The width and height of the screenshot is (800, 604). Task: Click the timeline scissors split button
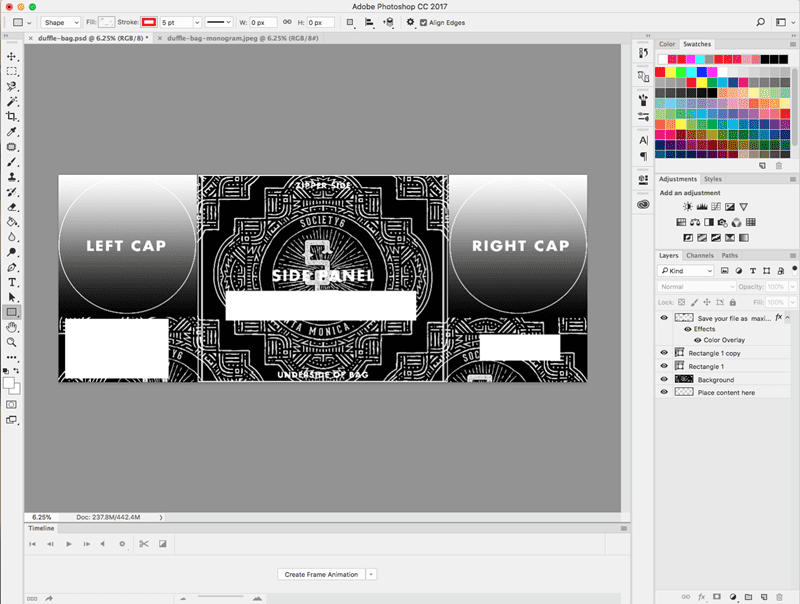tap(144, 544)
